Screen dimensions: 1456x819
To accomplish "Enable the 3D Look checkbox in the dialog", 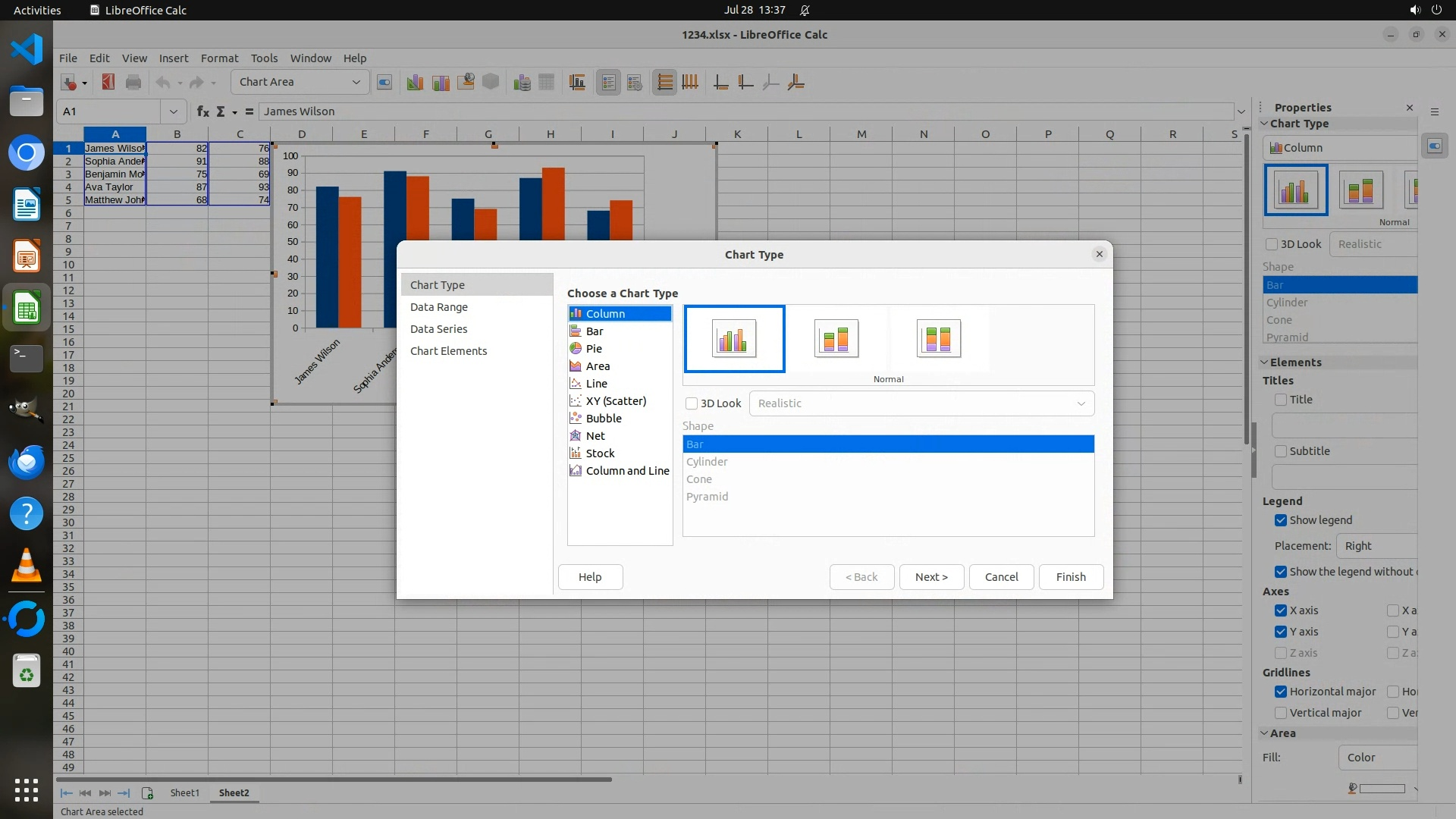I will [x=692, y=403].
